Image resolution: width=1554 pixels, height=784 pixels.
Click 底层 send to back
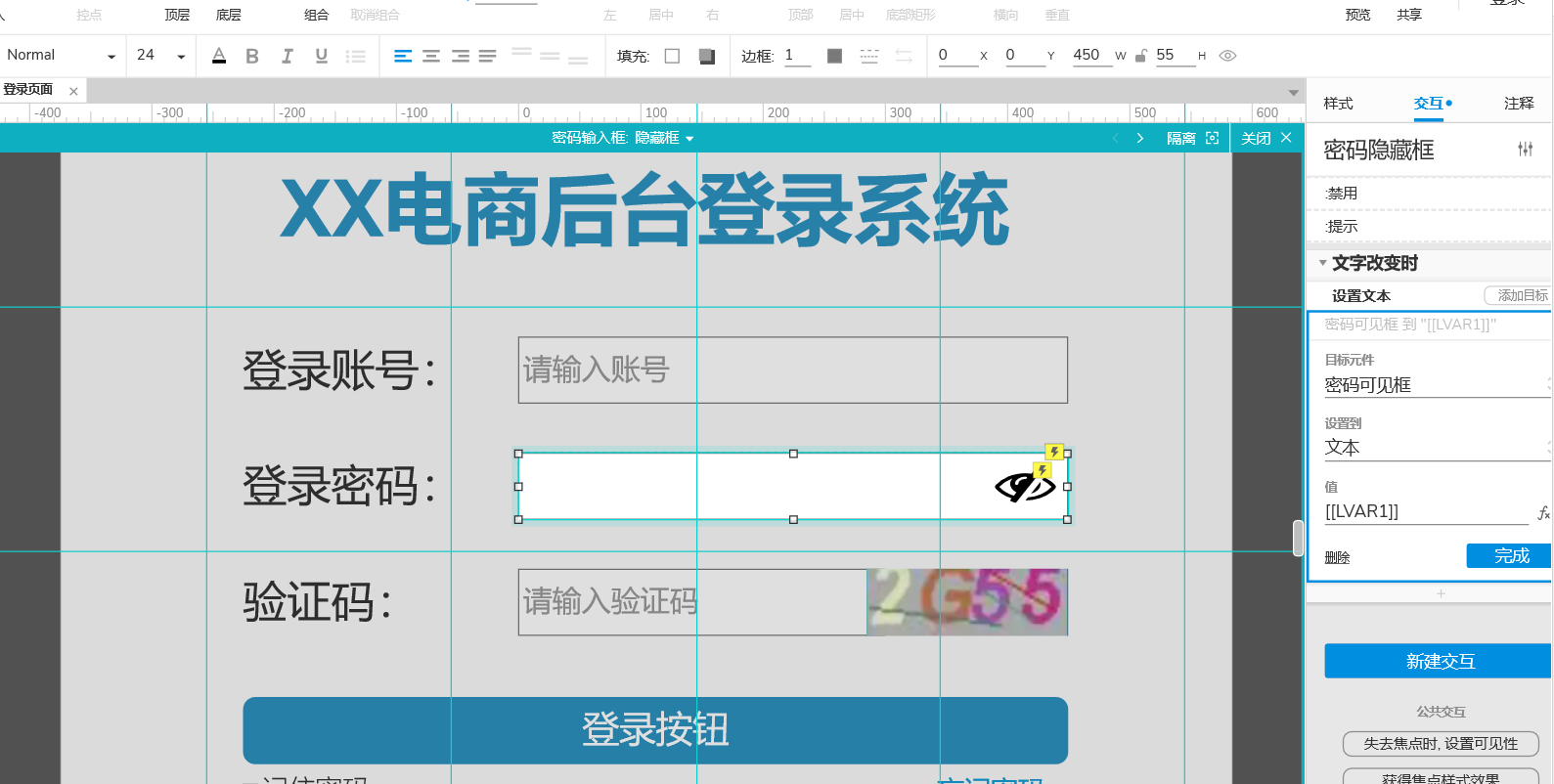pyautogui.click(x=228, y=15)
